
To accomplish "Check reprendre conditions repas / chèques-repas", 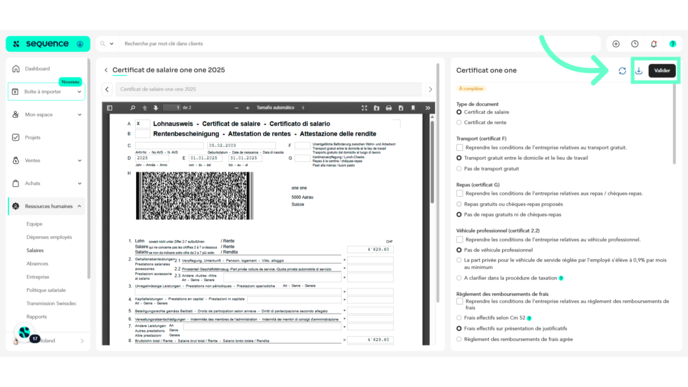I will 459,193.
